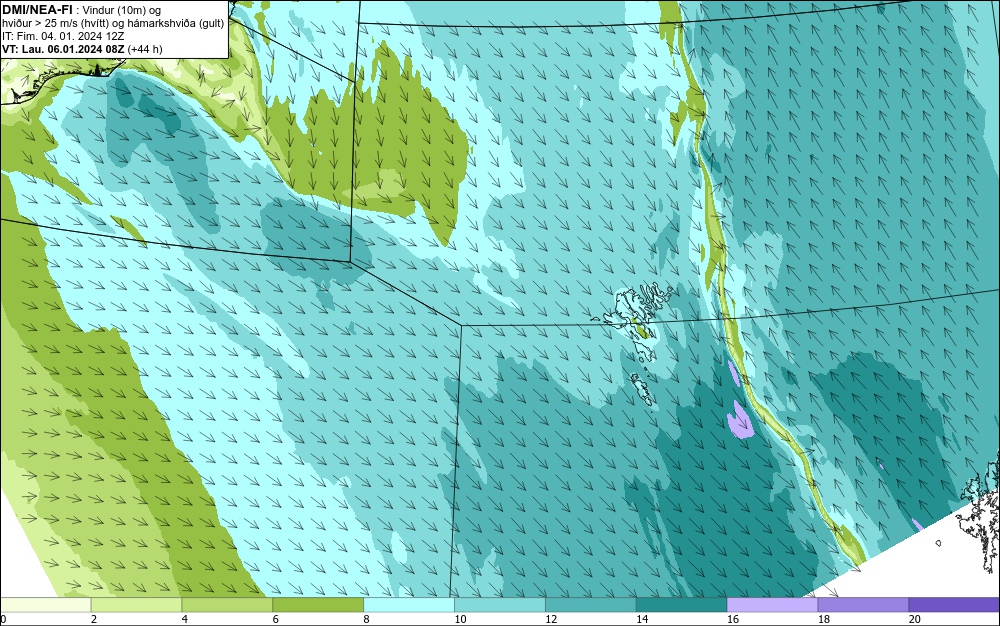Screen dimensions: 1000x626
Task: Click the large lavender high-wind patch on the map
Action: 740,419
